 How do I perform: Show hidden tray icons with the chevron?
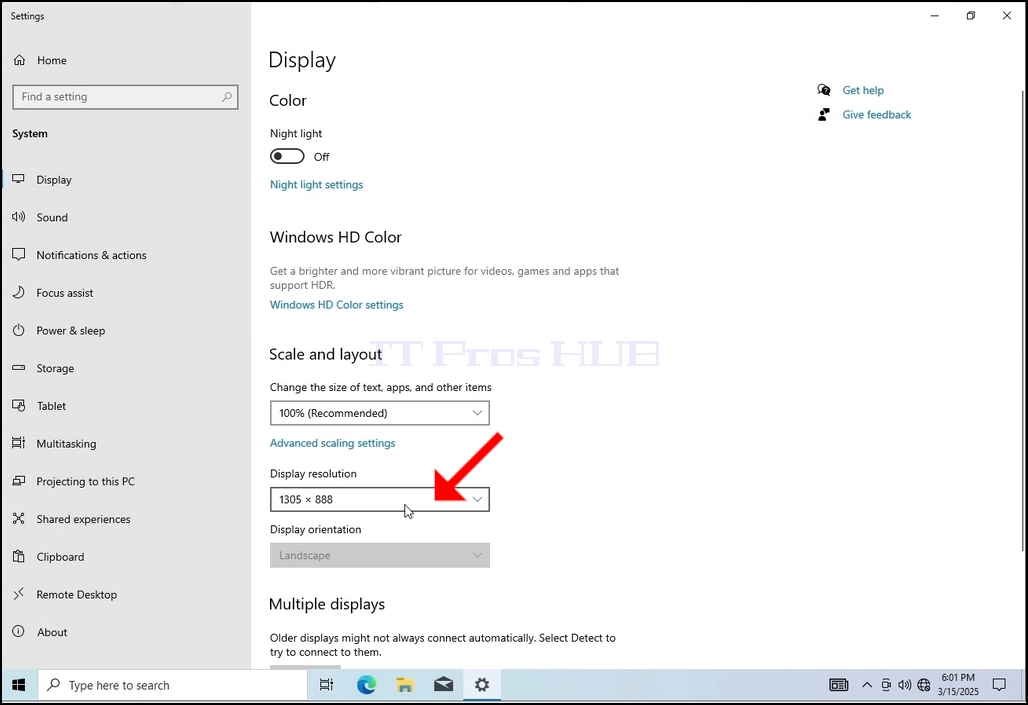coord(867,685)
